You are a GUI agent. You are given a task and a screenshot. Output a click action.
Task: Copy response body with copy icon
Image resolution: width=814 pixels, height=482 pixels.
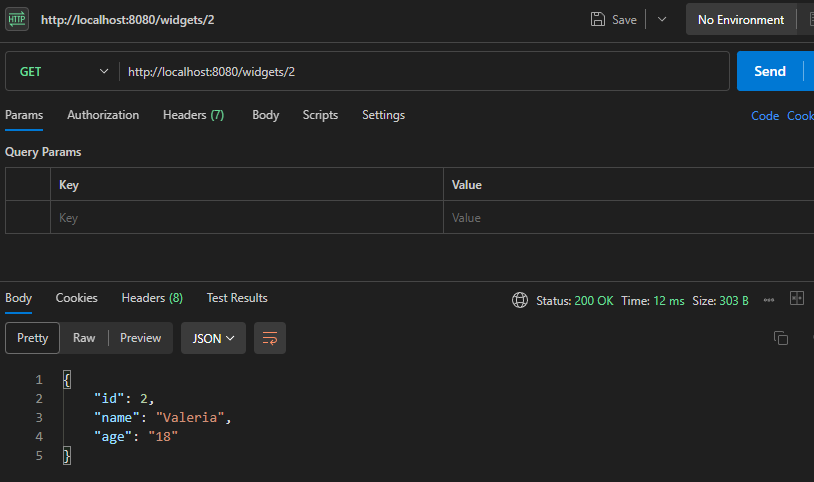point(781,338)
